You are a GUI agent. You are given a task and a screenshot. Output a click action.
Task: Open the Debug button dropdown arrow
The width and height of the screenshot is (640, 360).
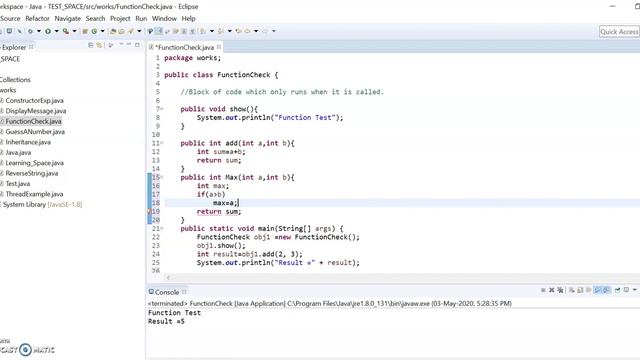[x=39, y=31]
